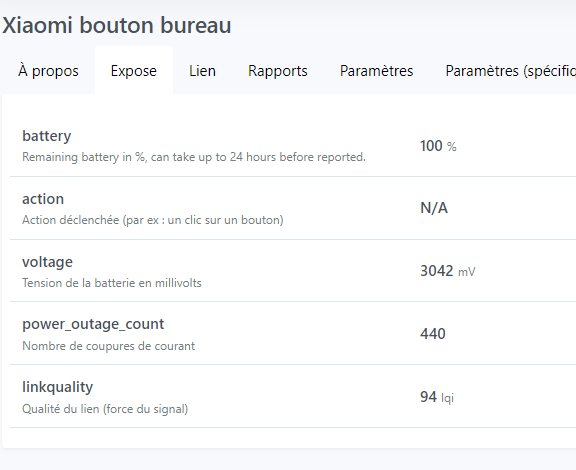Select the power_outage_count label
The width and height of the screenshot is (576, 470).
[93, 324]
